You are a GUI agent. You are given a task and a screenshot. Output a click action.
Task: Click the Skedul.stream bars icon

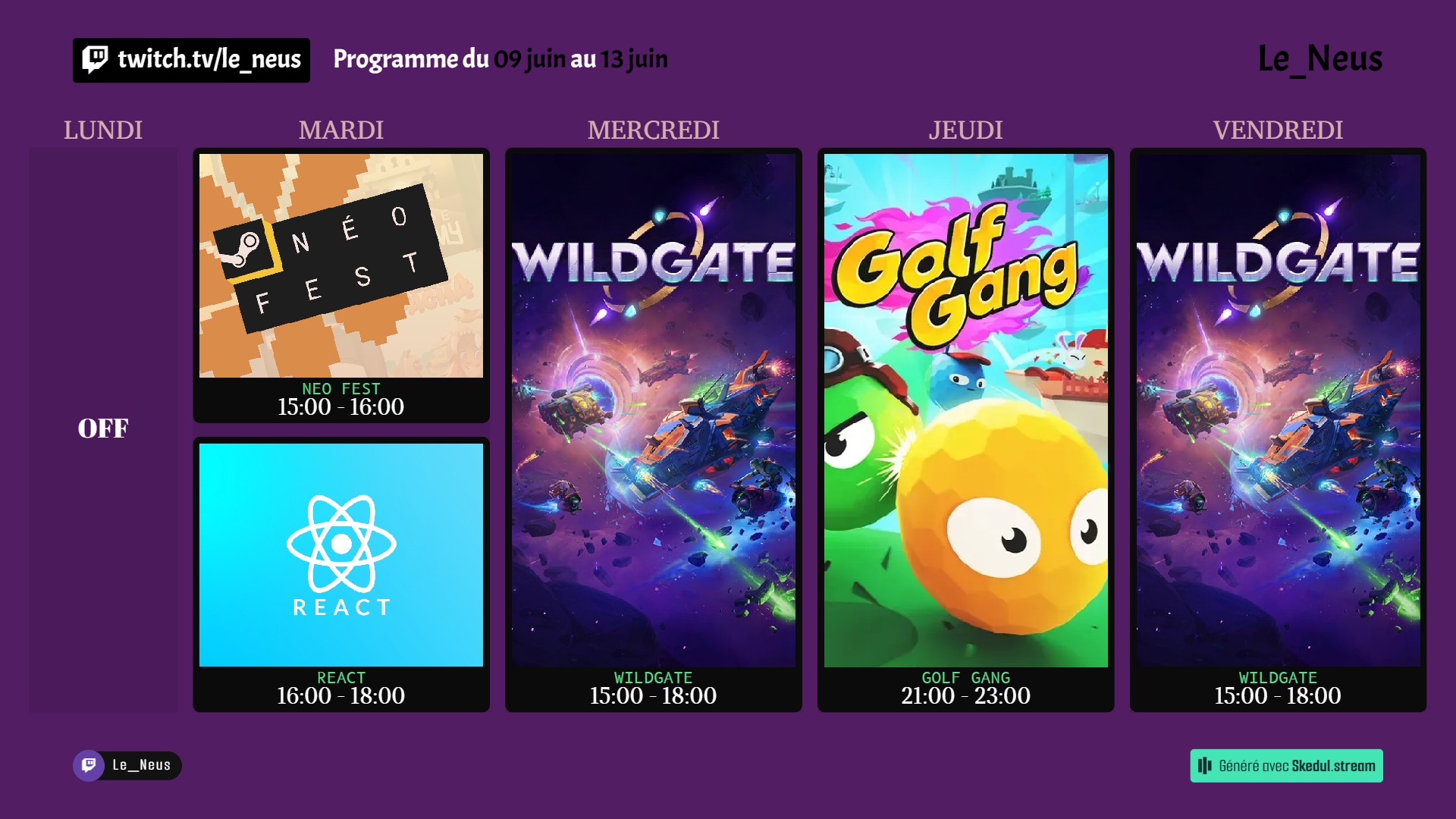[x=1204, y=766]
